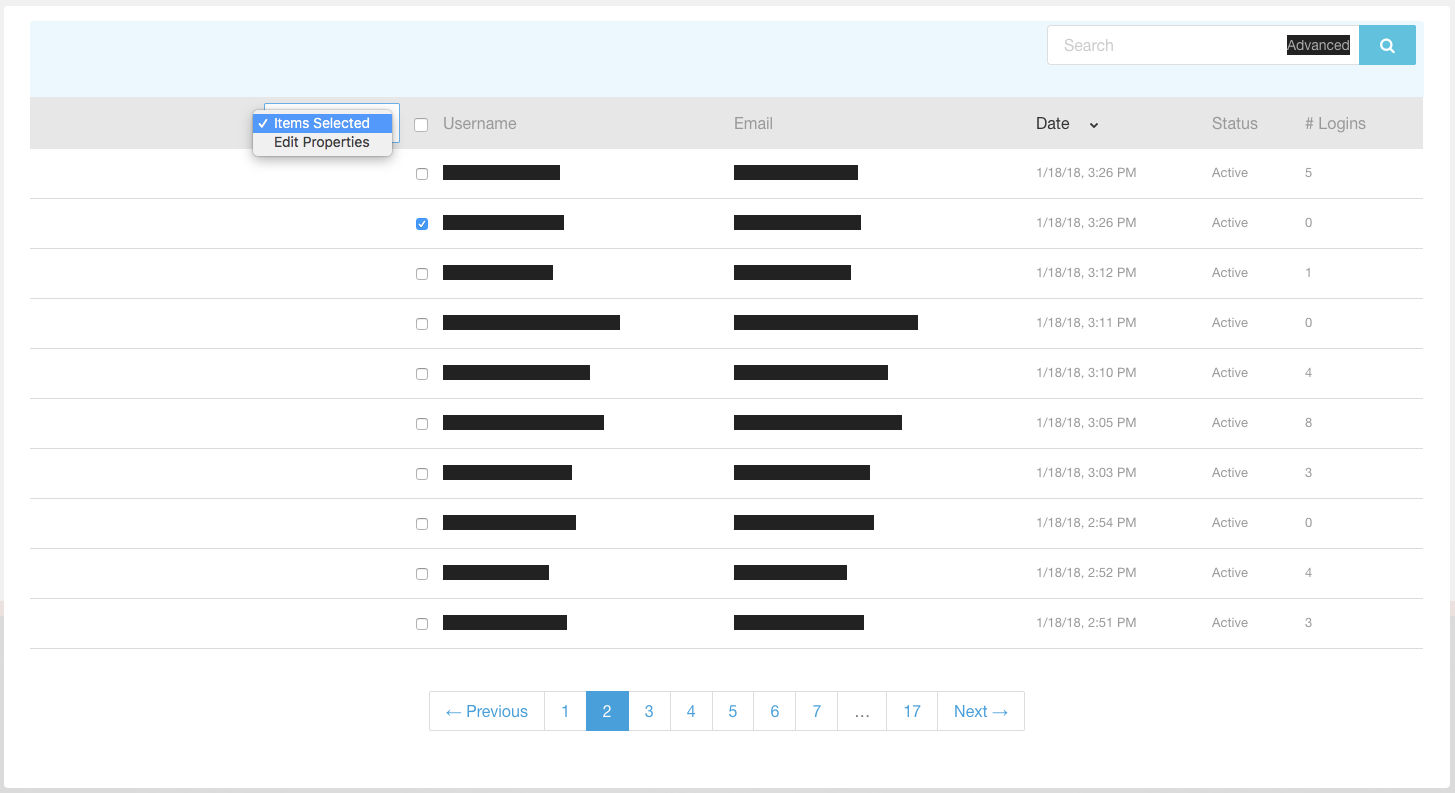This screenshot has width=1455, height=793.
Task: Select Edit Properties from the open menu
Action: [x=320, y=142]
